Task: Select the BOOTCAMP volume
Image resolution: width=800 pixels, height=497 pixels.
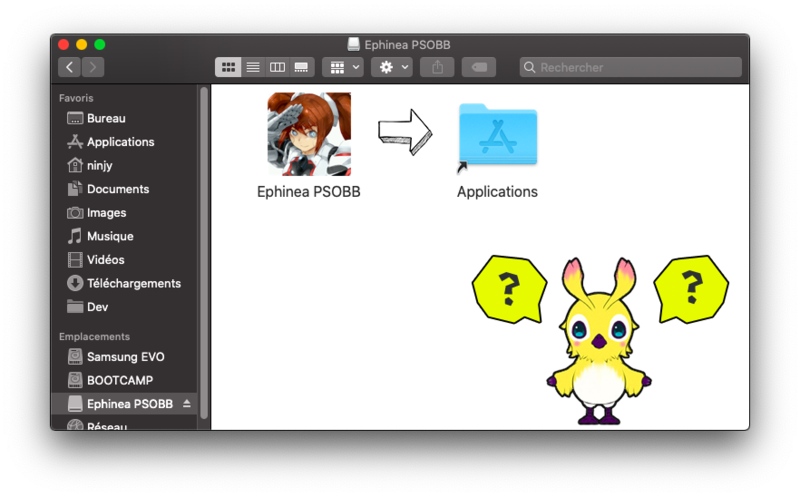Action: coord(123,380)
